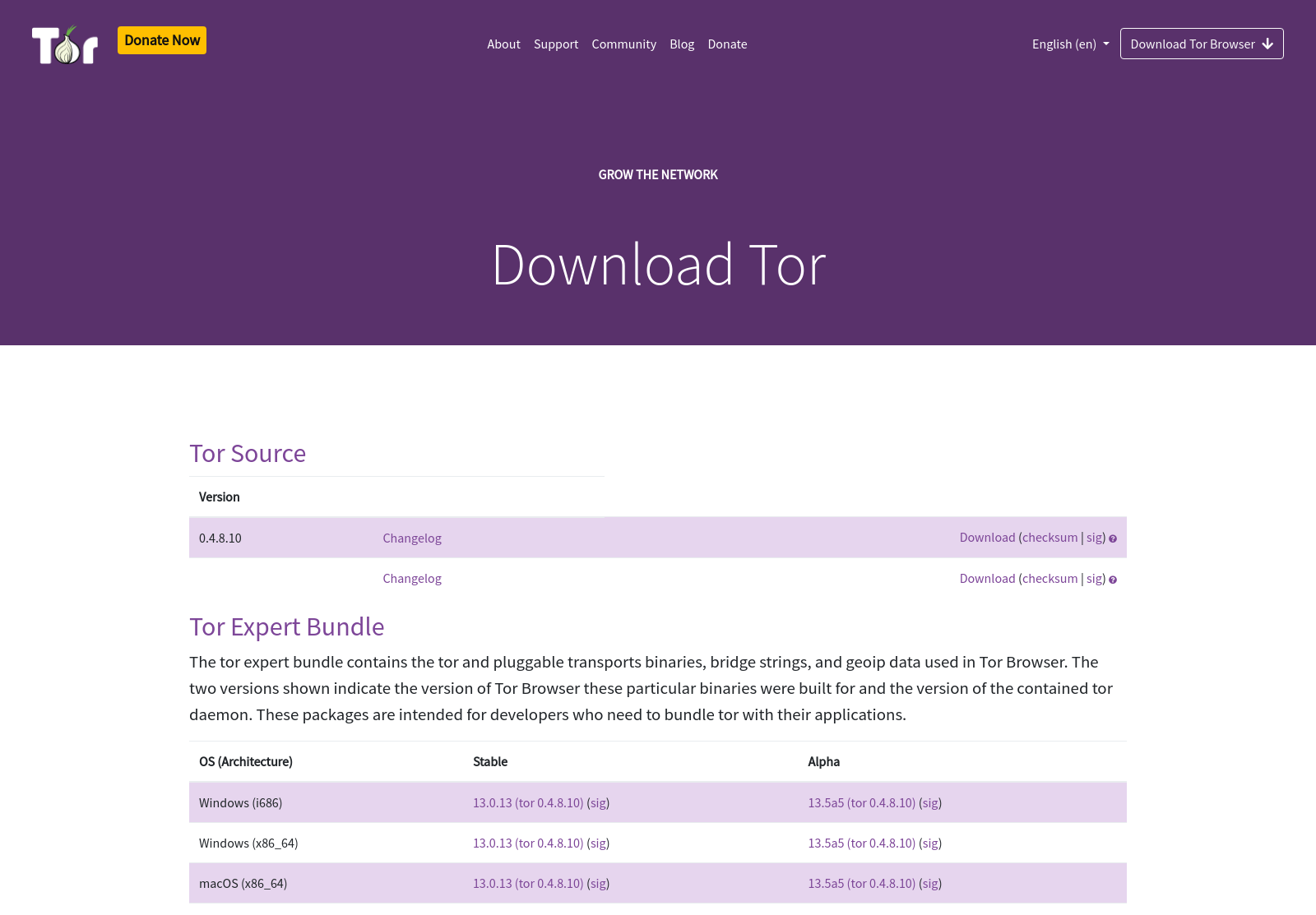
Task: Open sig link in the 0.4.8.10 row
Action: click(x=1094, y=538)
